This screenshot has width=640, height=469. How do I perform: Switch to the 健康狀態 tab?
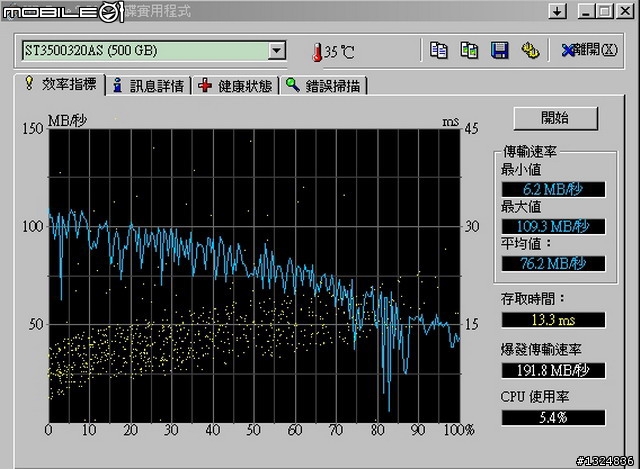pyautogui.click(x=244, y=86)
